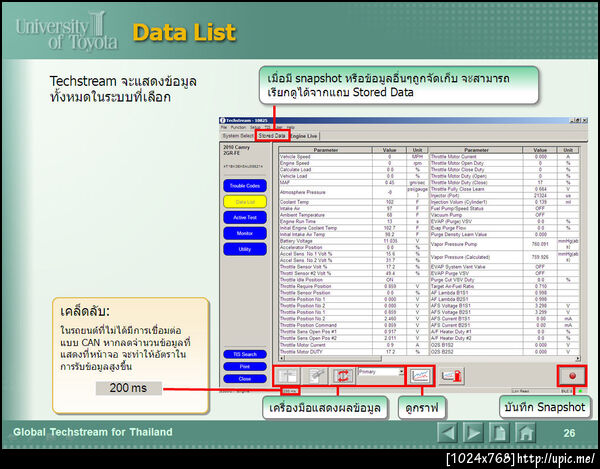This screenshot has width=600, height=469.
Task: Select the Intake Air row
Action: click(353, 208)
